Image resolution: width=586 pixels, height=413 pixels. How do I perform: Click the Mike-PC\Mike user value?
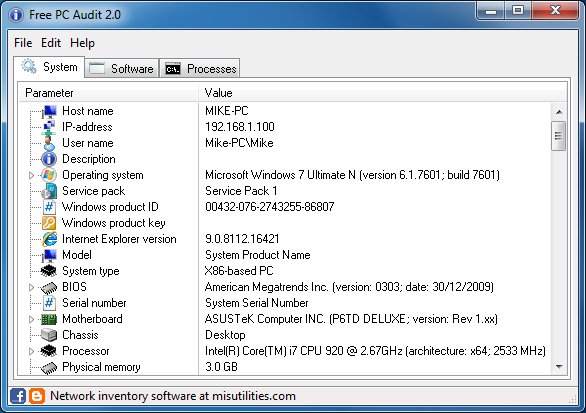(x=239, y=143)
